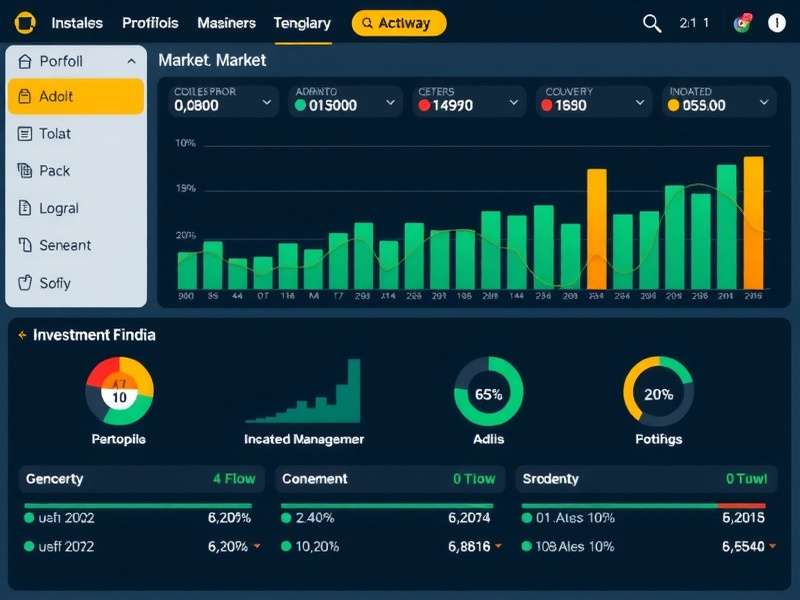
Task: Click the yellow Actiway button
Action: coord(399,22)
